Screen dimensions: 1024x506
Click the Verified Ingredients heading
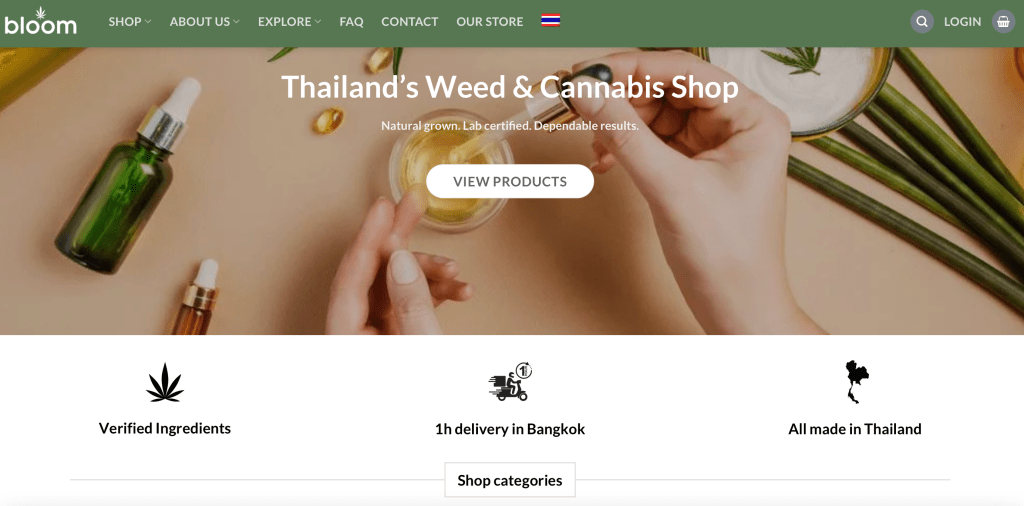pyautogui.click(x=165, y=428)
